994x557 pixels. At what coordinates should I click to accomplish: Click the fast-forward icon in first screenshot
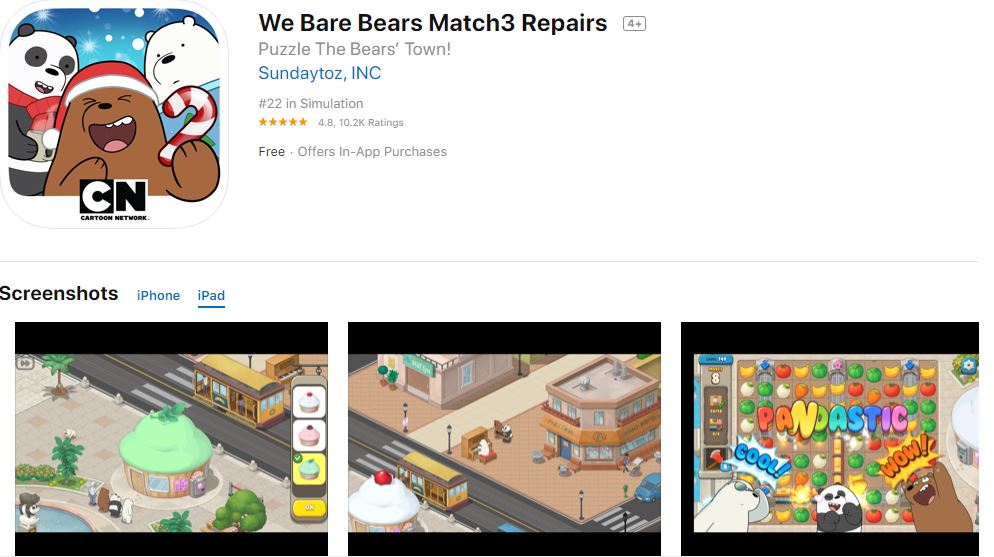point(25,363)
